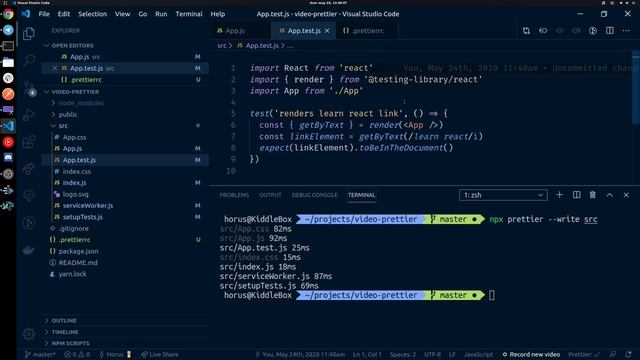This screenshot has height=360, width=640.
Task: Open logo.svg in the file tree
Action: pyautogui.click(x=76, y=194)
